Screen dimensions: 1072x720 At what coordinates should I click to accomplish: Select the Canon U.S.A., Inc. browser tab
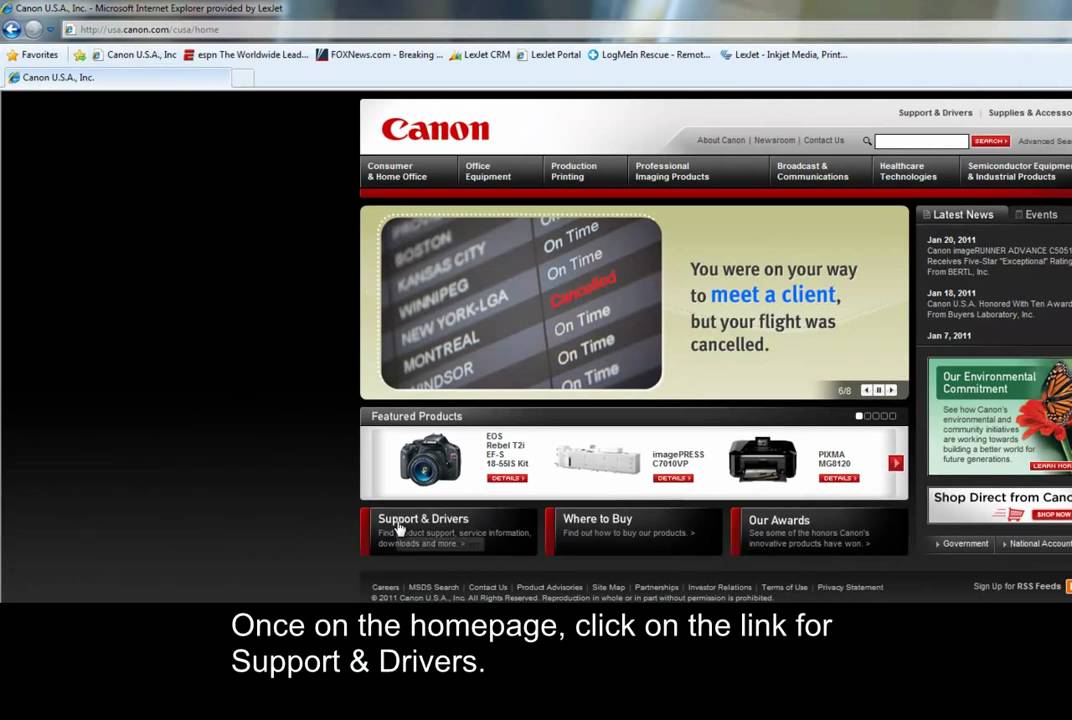click(x=118, y=77)
